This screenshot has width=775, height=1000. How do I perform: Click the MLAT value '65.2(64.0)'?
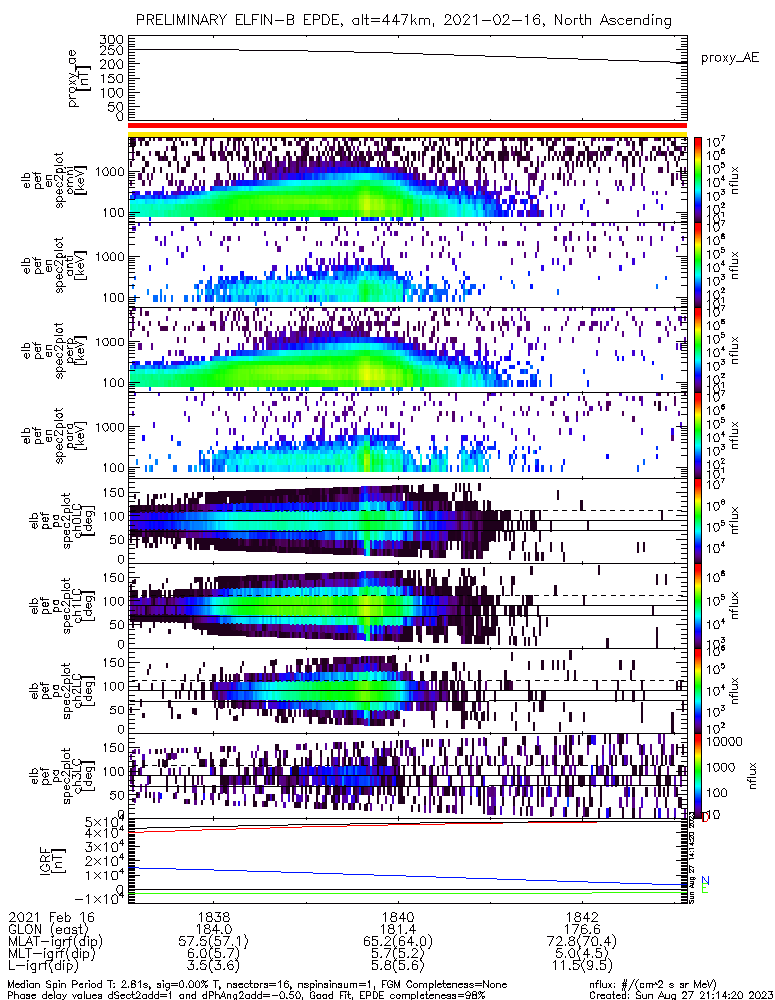coord(398,941)
